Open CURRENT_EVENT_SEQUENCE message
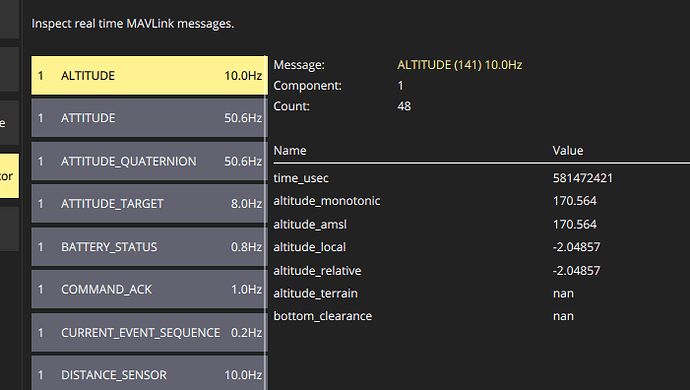 pyautogui.click(x=149, y=332)
